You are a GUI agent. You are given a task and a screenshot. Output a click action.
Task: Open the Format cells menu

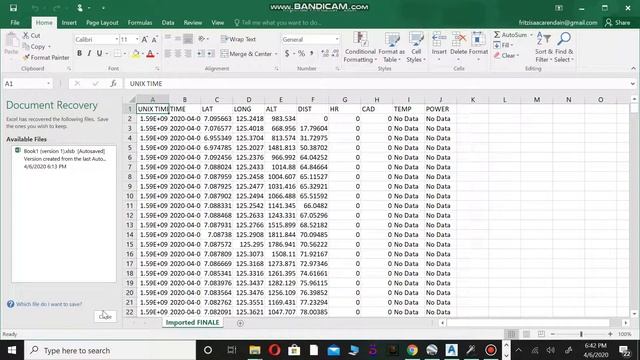pyautogui.click(x=478, y=47)
